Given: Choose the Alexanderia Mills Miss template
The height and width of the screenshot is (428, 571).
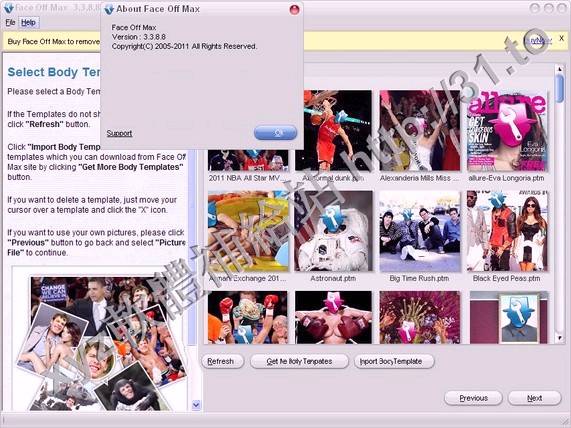Looking at the screenshot, I should [x=420, y=131].
